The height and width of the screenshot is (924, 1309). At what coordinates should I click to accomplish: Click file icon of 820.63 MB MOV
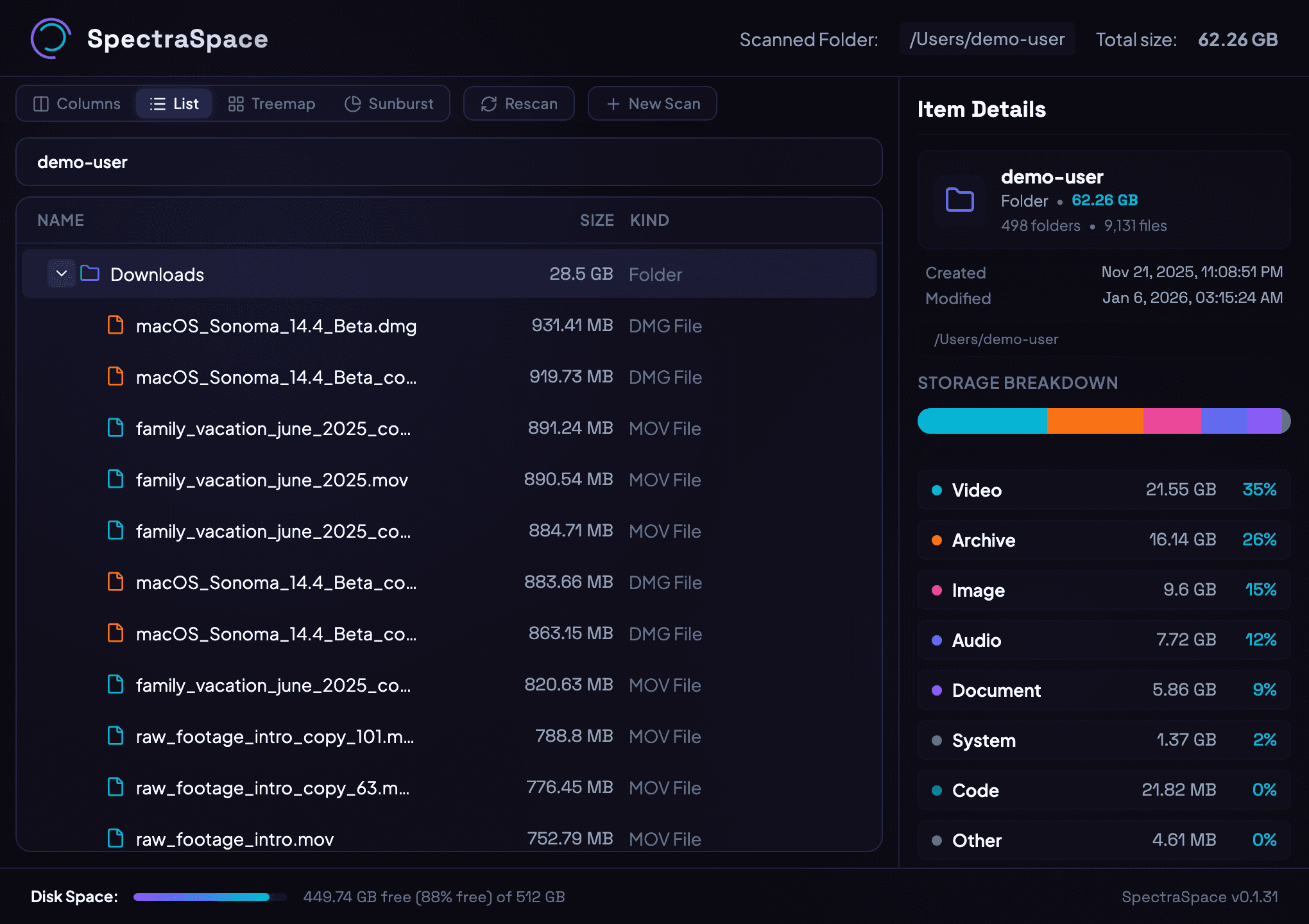116,685
